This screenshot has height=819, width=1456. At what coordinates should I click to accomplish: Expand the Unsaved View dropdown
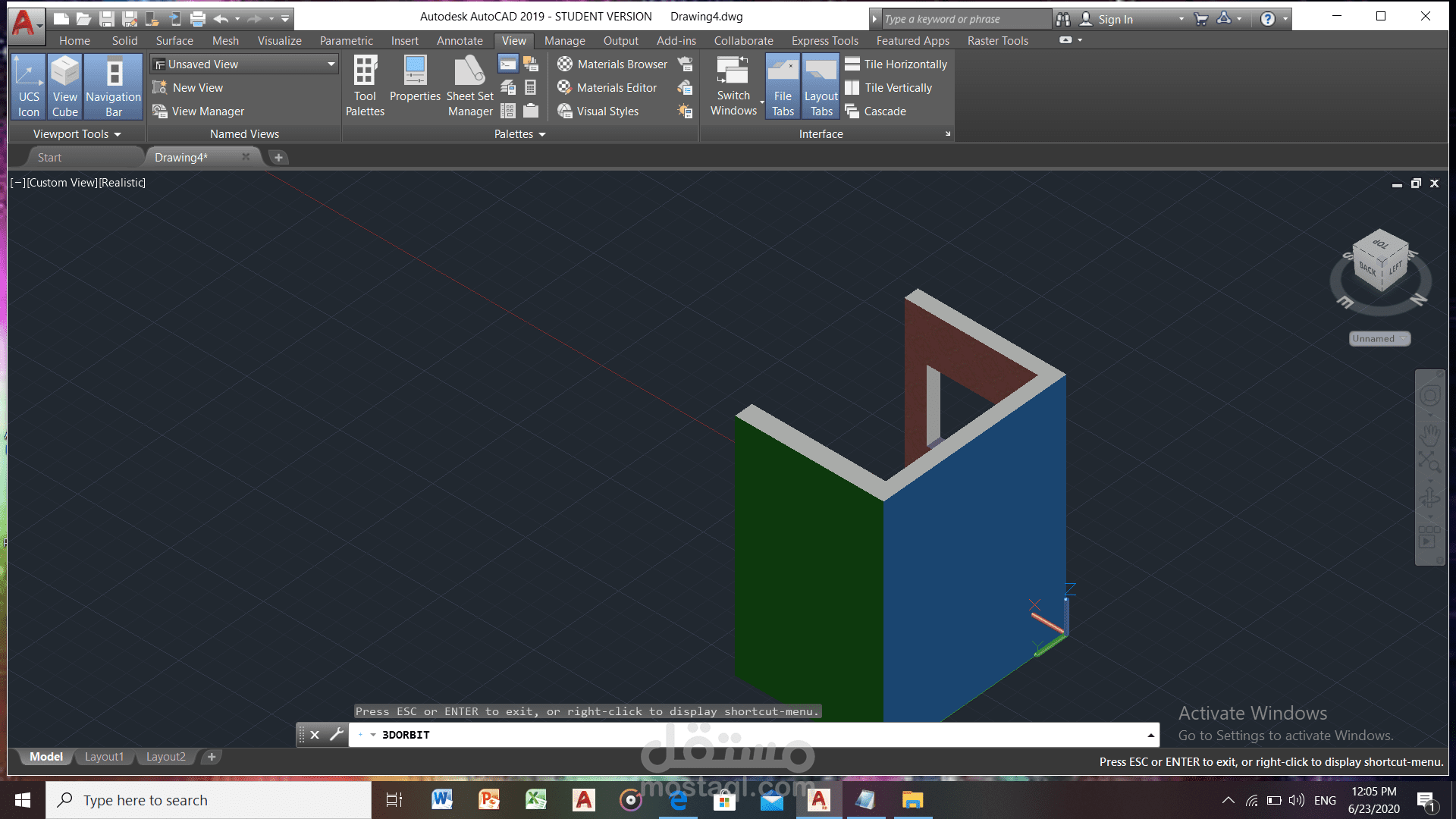tap(331, 64)
